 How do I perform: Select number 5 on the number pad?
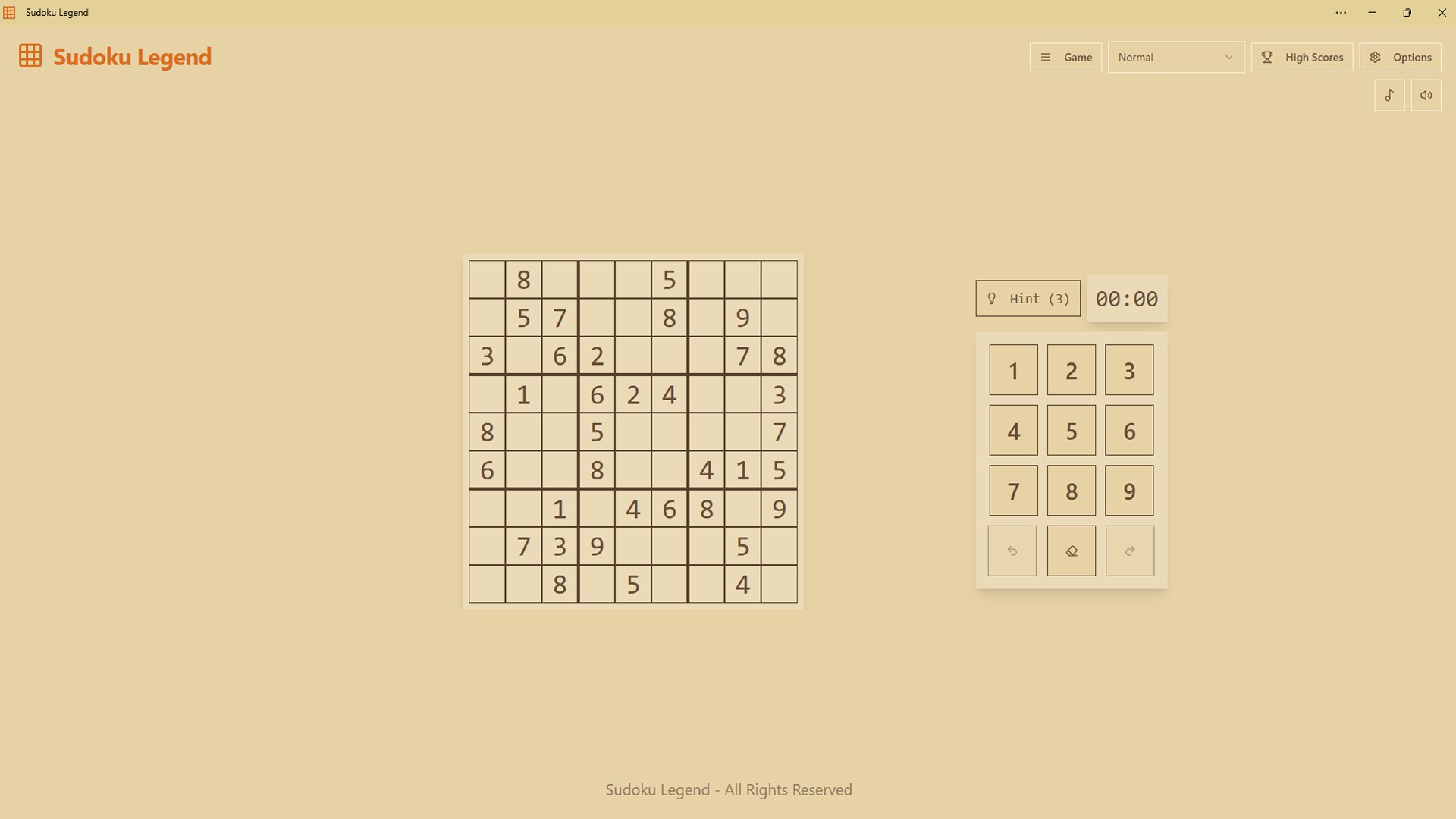pyautogui.click(x=1071, y=431)
